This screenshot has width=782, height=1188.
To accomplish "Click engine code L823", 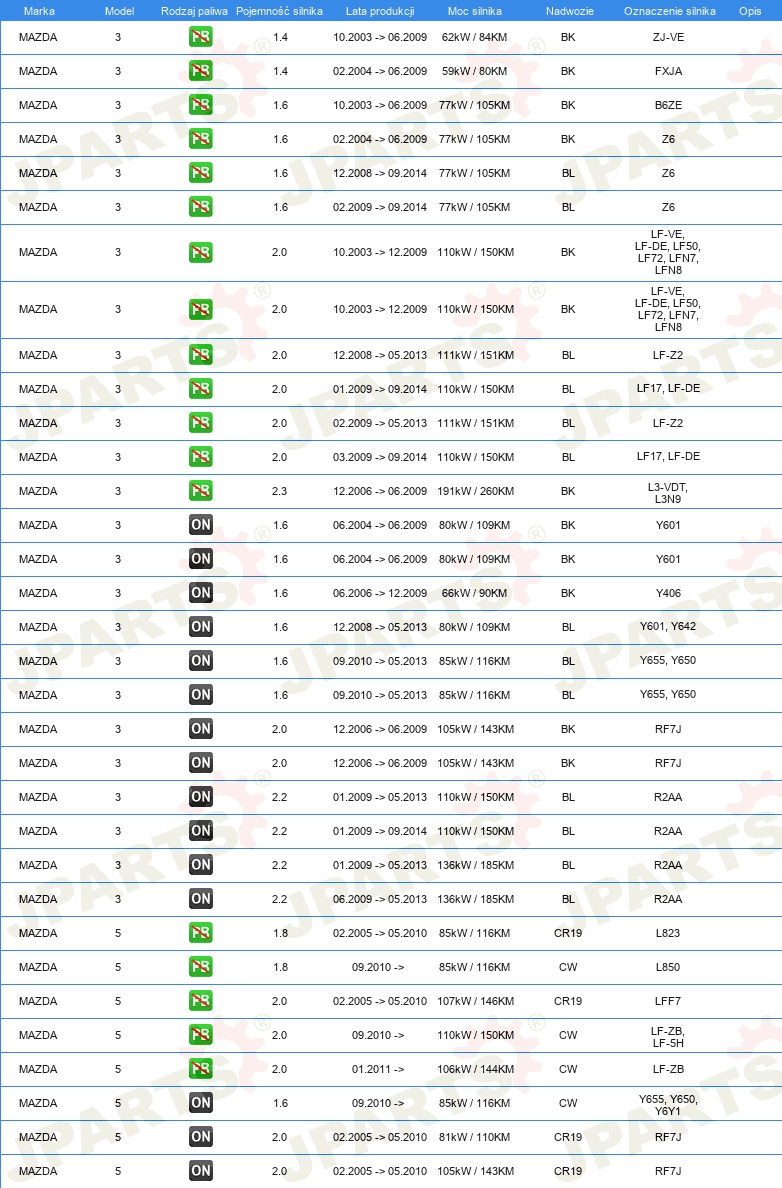I will (668, 933).
